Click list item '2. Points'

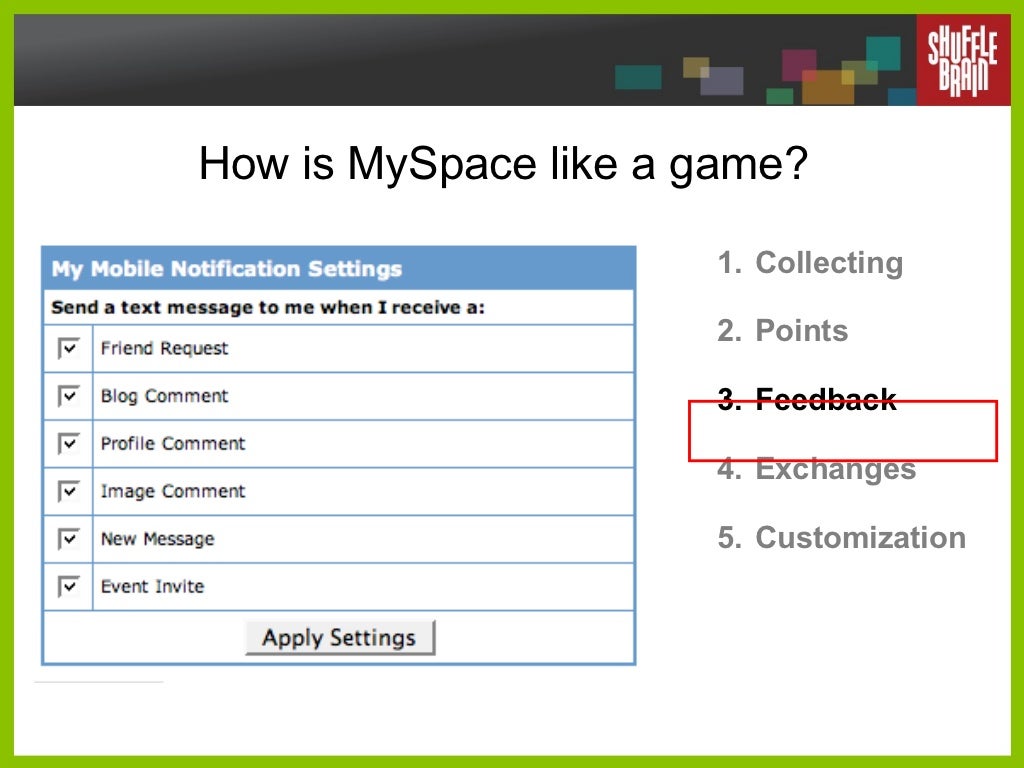(782, 330)
